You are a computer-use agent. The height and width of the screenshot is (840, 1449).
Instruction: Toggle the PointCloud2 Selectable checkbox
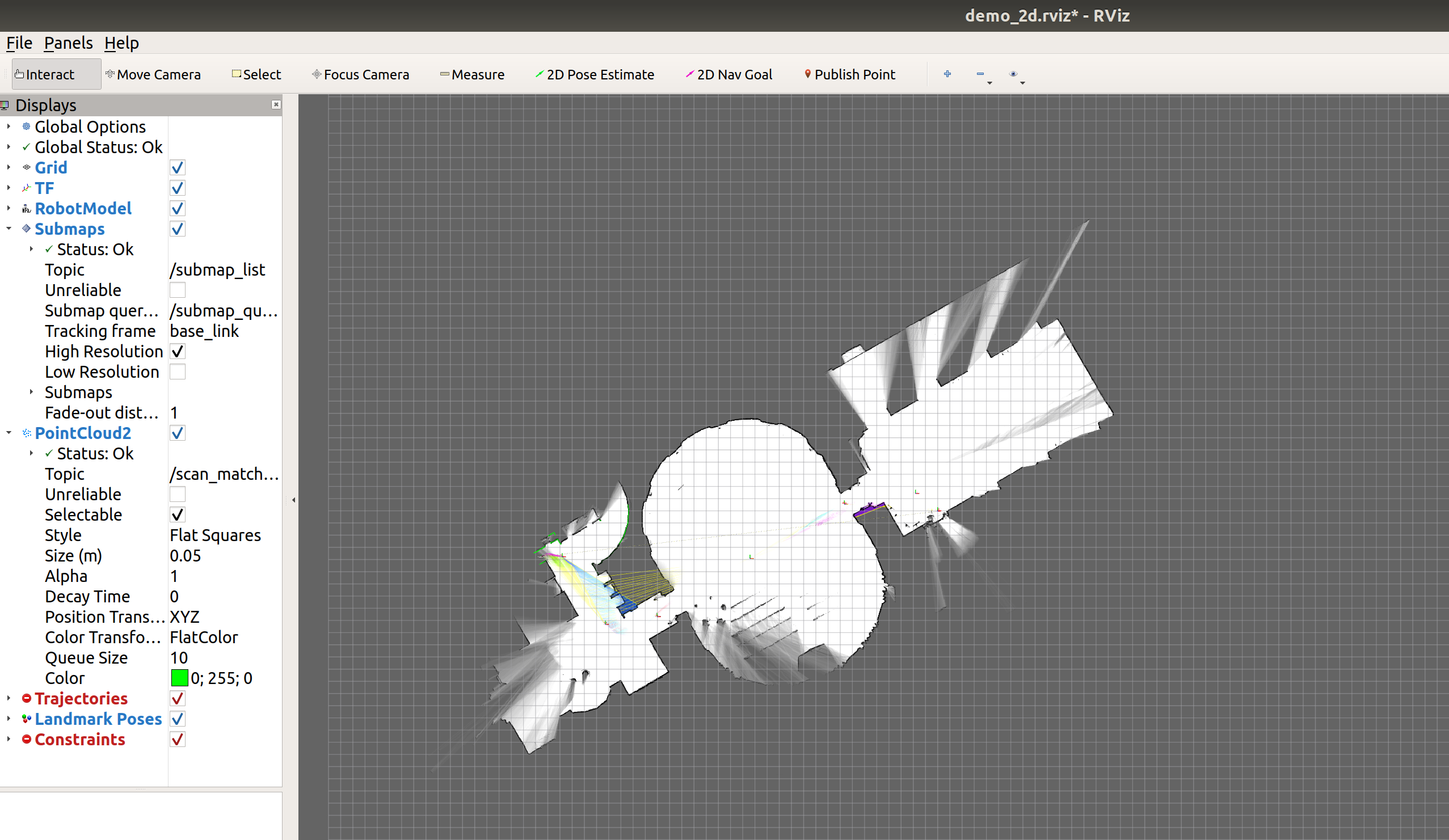[x=177, y=514]
